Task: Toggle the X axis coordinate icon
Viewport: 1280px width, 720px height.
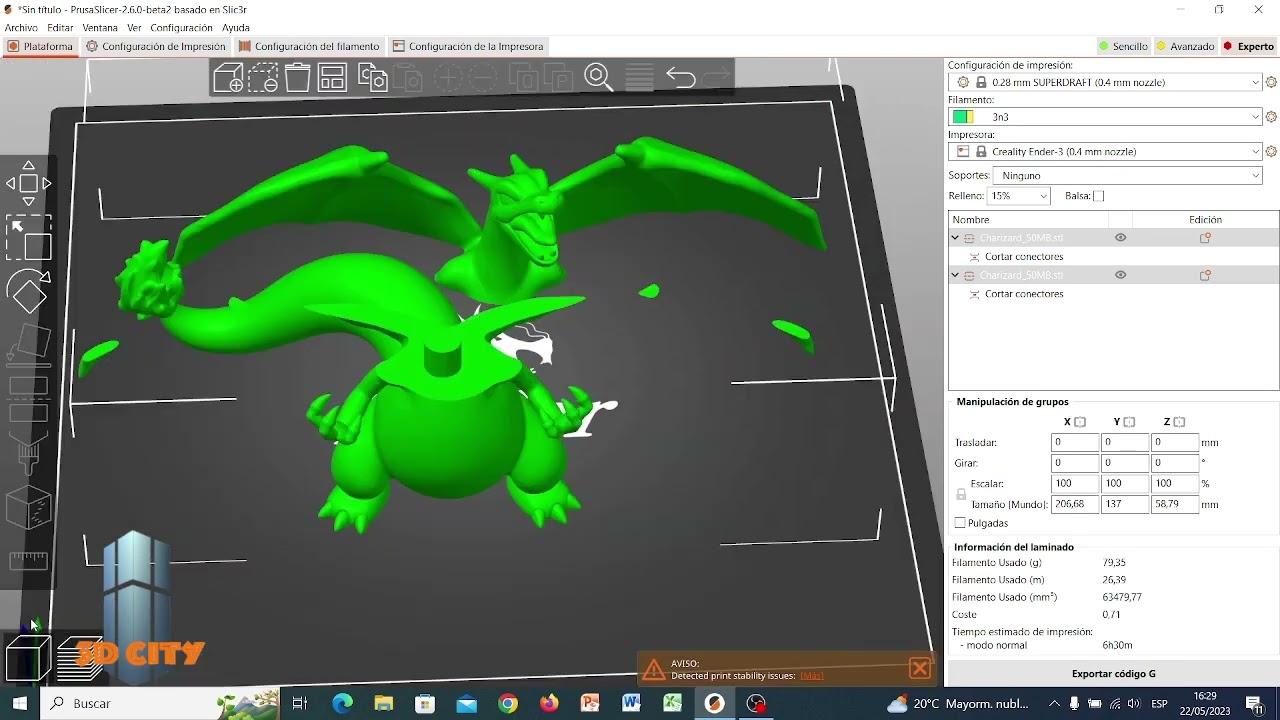Action: pos(1080,422)
